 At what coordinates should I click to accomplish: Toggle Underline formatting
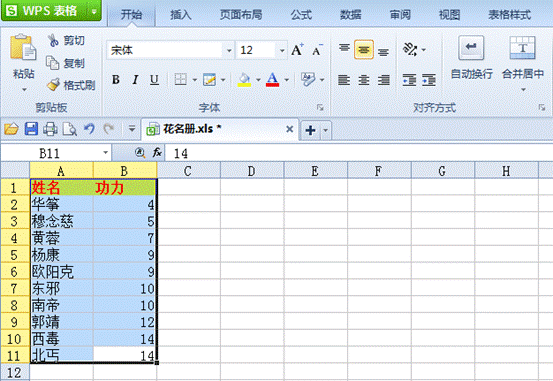coord(154,80)
